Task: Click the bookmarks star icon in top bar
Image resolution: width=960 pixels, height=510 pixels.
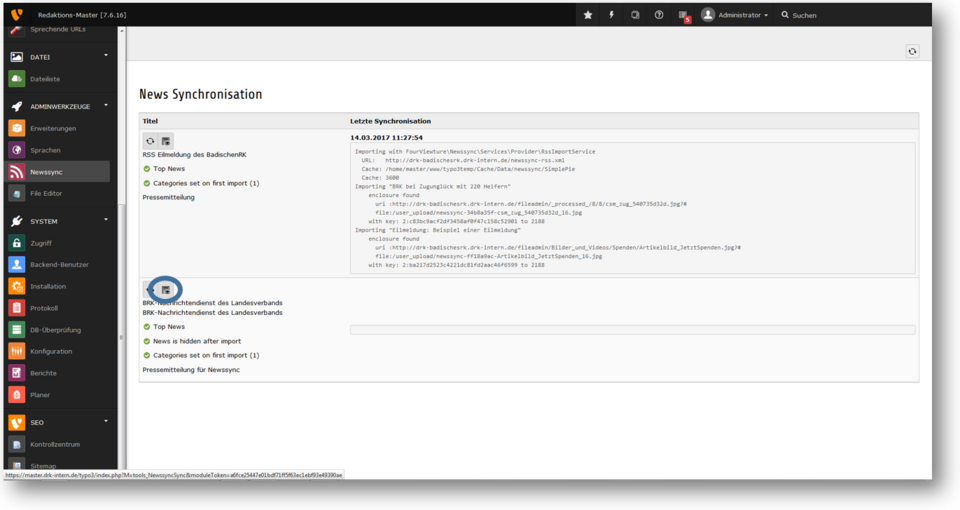Action: [588, 15]
